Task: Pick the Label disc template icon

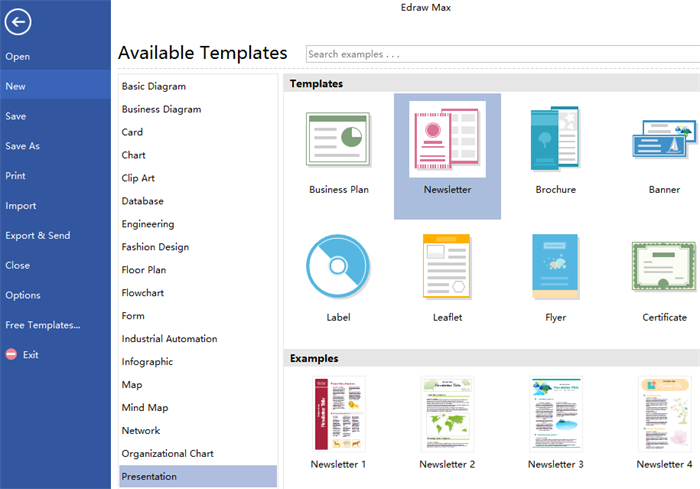Action: (338, 266)
